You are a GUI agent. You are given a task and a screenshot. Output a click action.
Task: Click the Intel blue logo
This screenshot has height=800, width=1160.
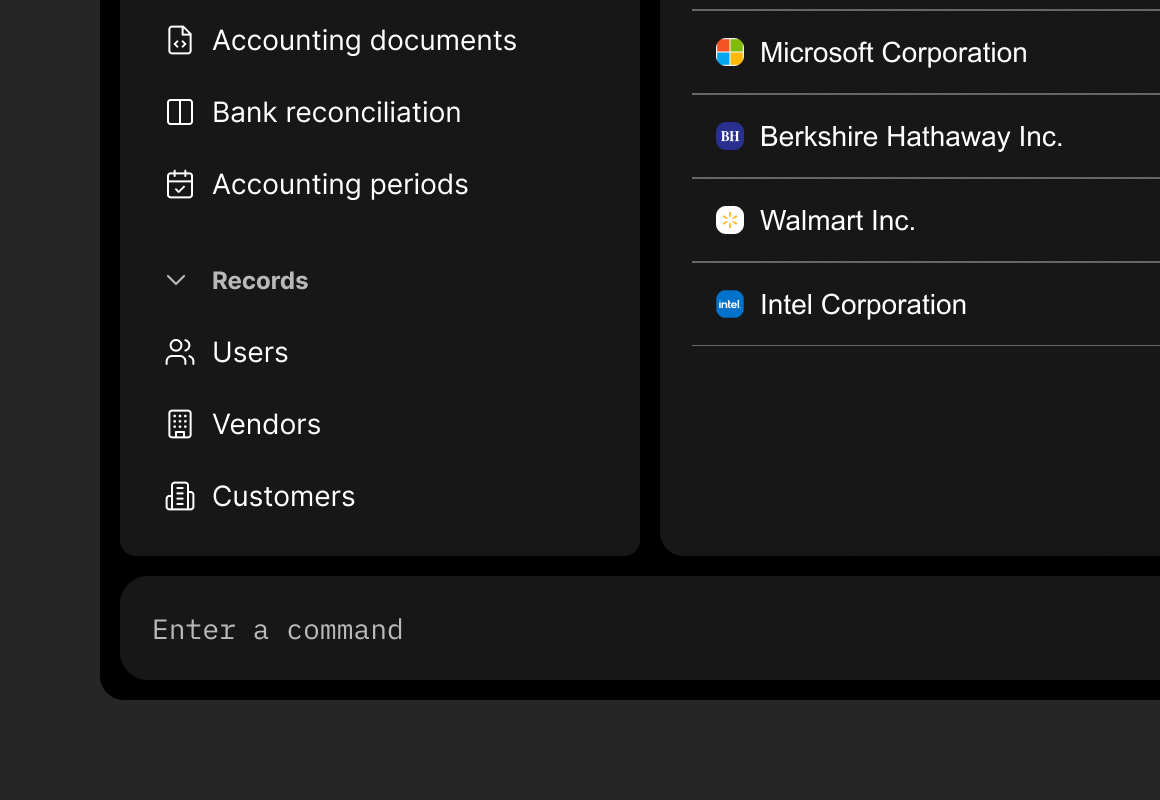pos(730,304)
